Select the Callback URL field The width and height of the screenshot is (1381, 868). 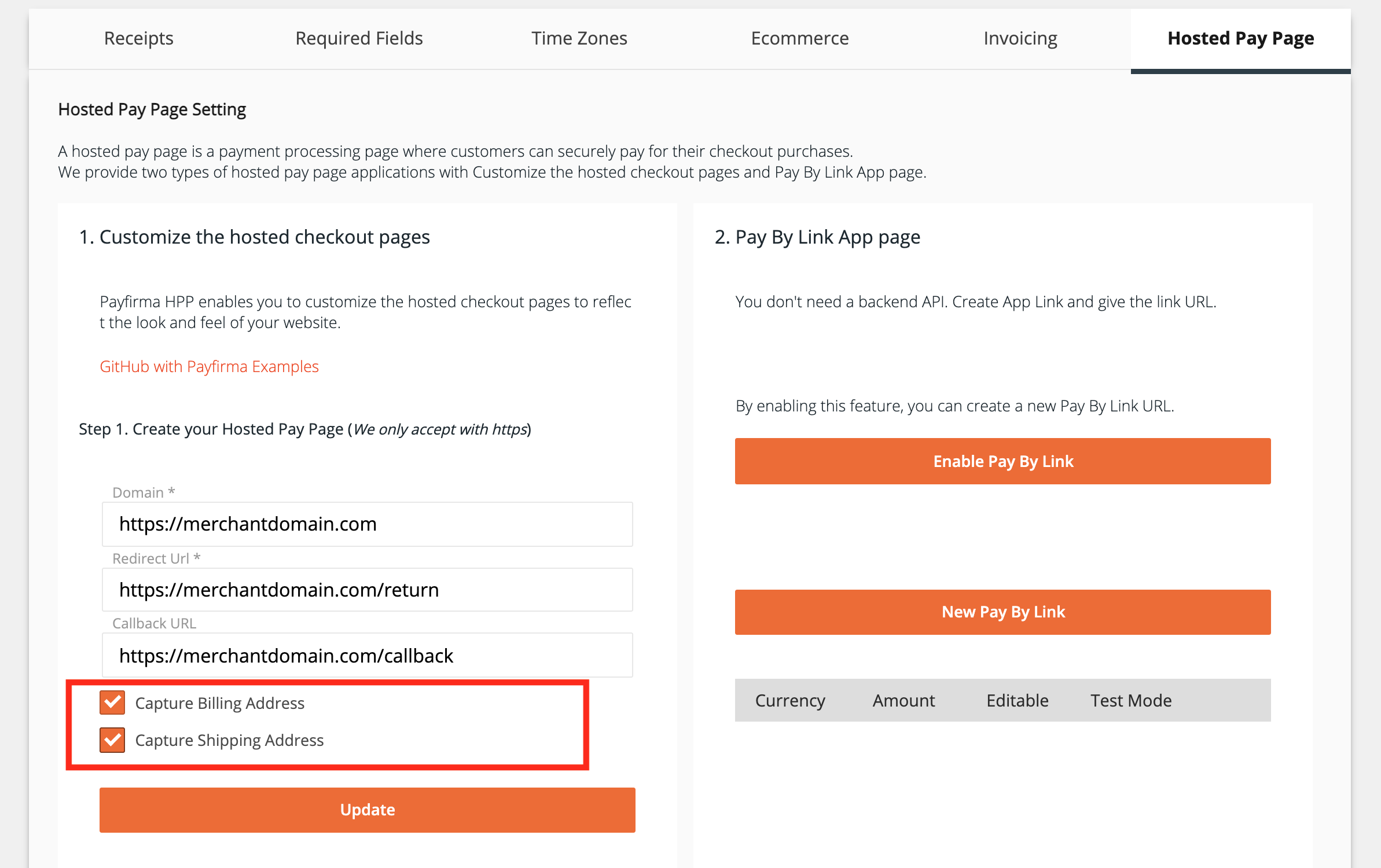click(x=367, y=655)
